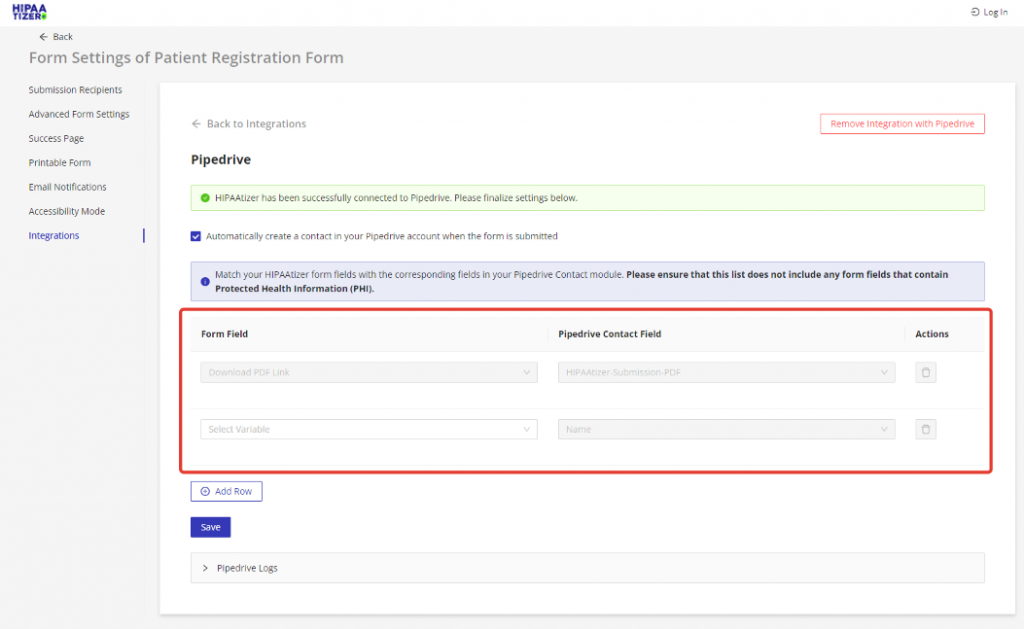Go Back to the previous page

pyautogui.click(x=56, y=37)
